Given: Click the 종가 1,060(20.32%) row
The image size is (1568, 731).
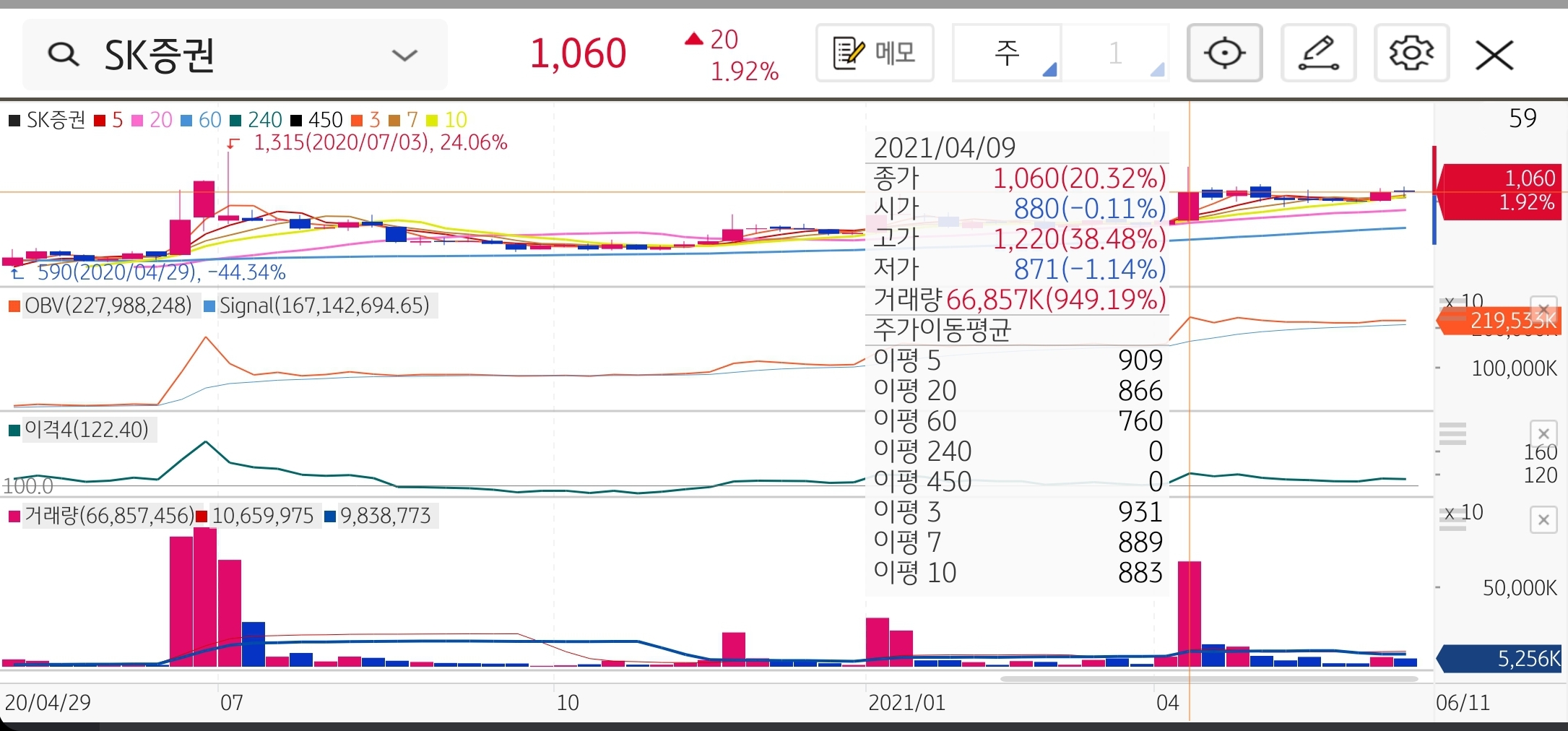Looking at the screenshot, I should tap(1019, 178).
